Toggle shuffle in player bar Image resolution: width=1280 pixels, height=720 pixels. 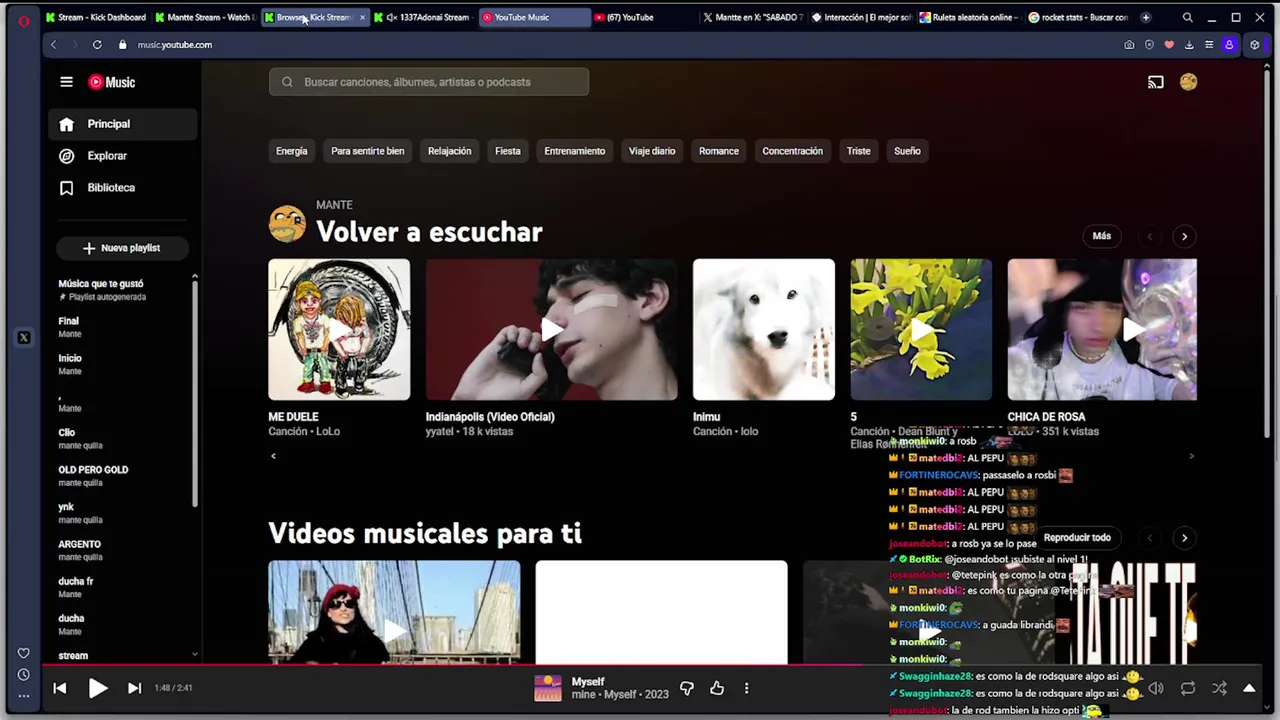pyautogui.click(x=1219, y=688)
